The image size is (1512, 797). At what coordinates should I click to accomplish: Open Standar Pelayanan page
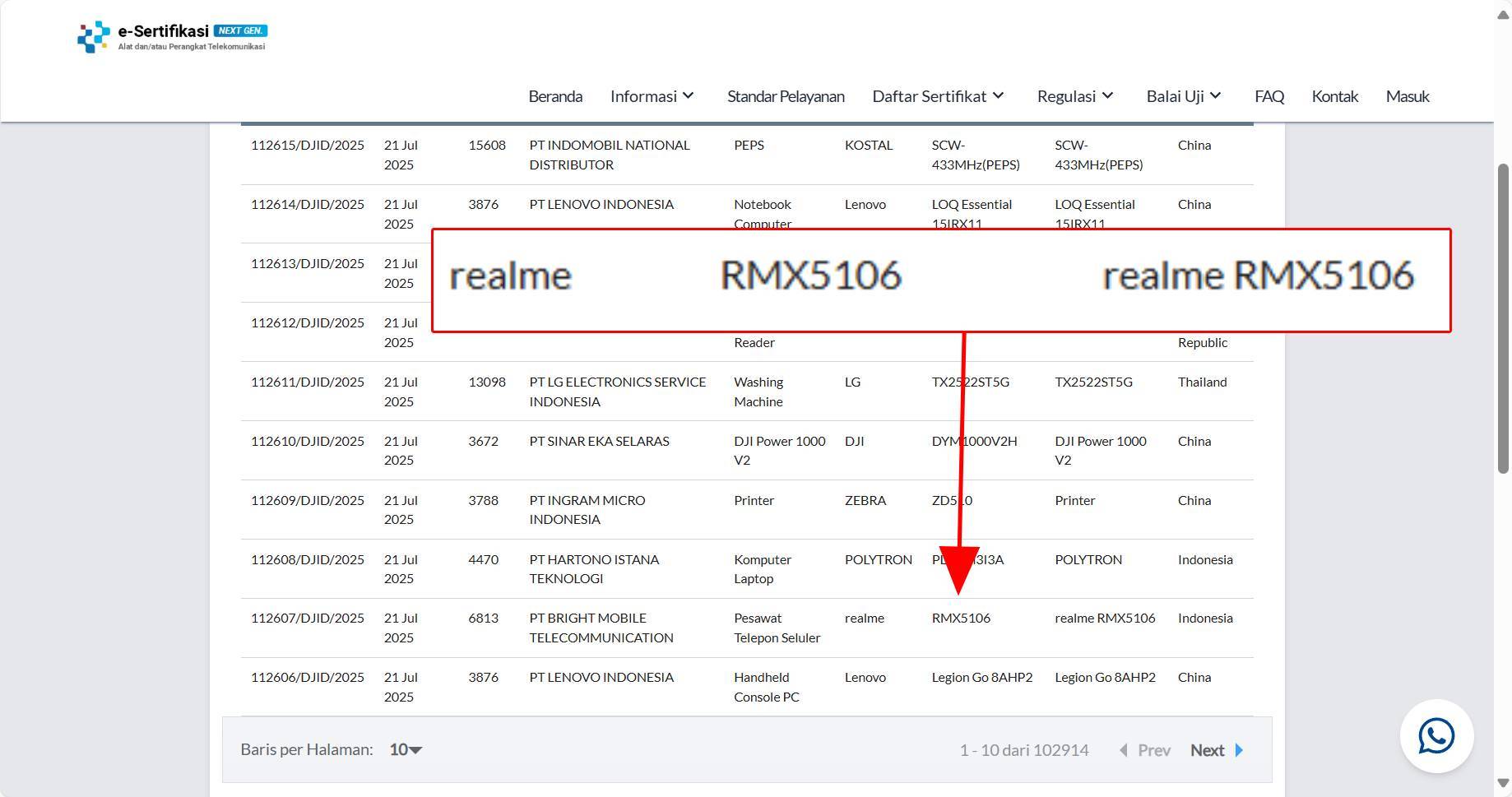(786, 96)
